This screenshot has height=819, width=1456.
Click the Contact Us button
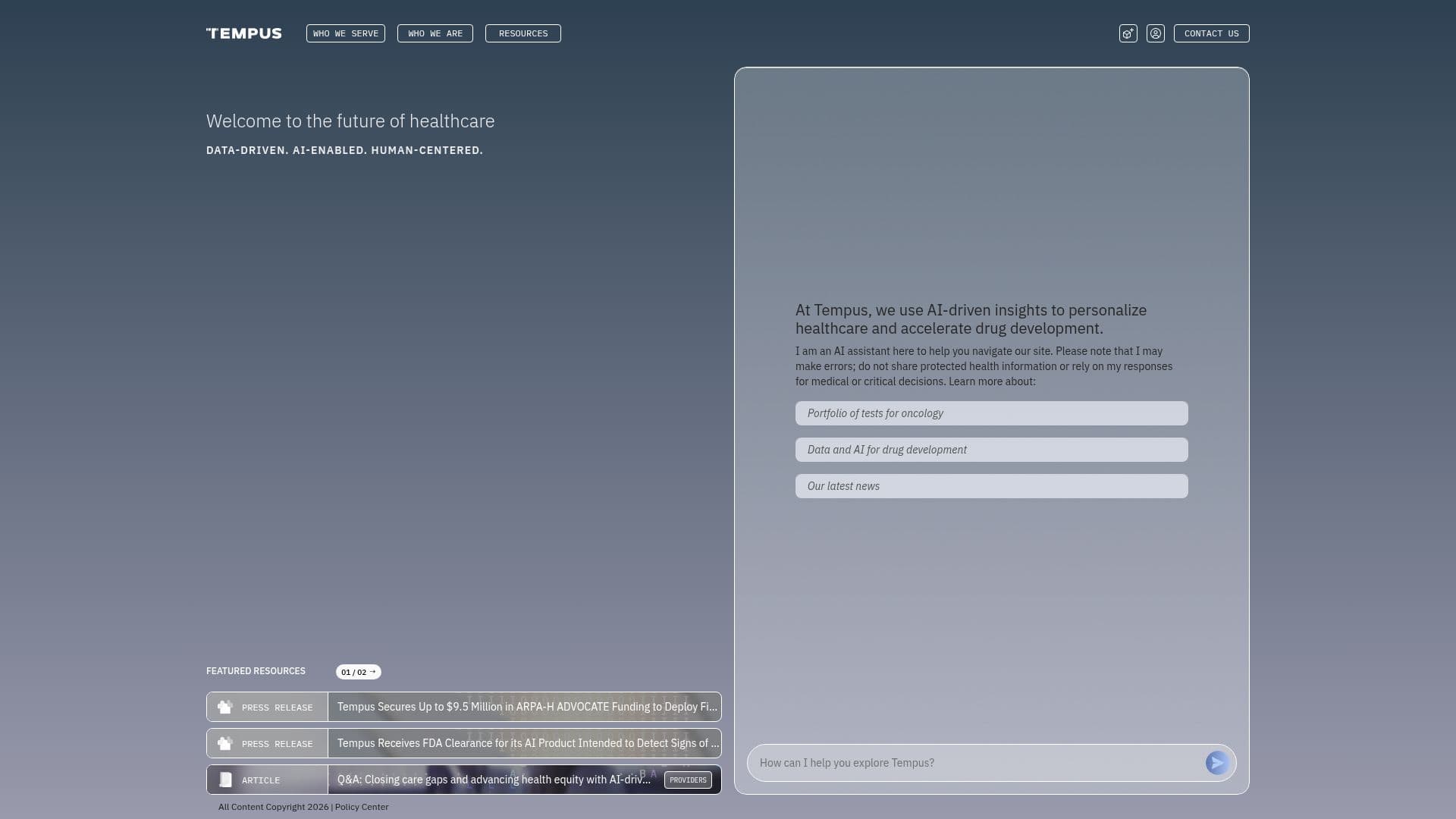pyautogui.click(x=1212, y=33)
